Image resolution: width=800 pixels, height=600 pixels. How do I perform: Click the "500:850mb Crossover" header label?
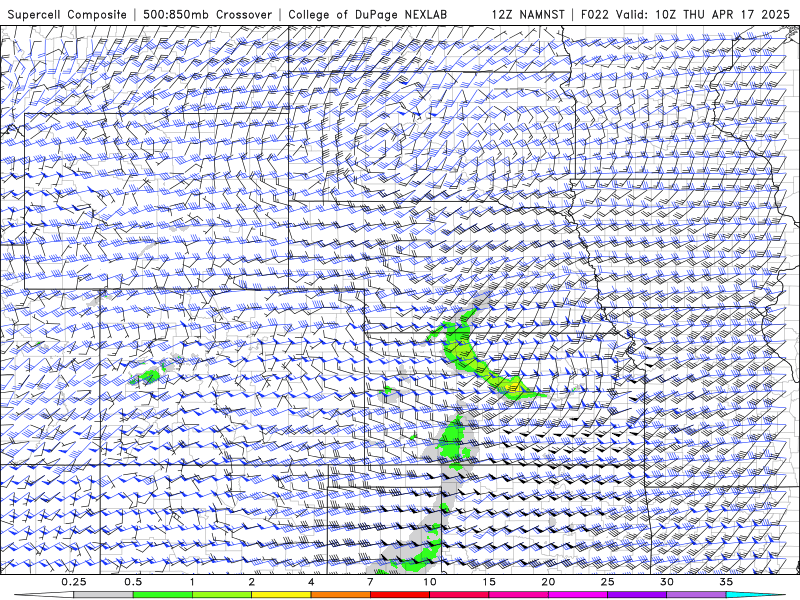coord(207,15)
